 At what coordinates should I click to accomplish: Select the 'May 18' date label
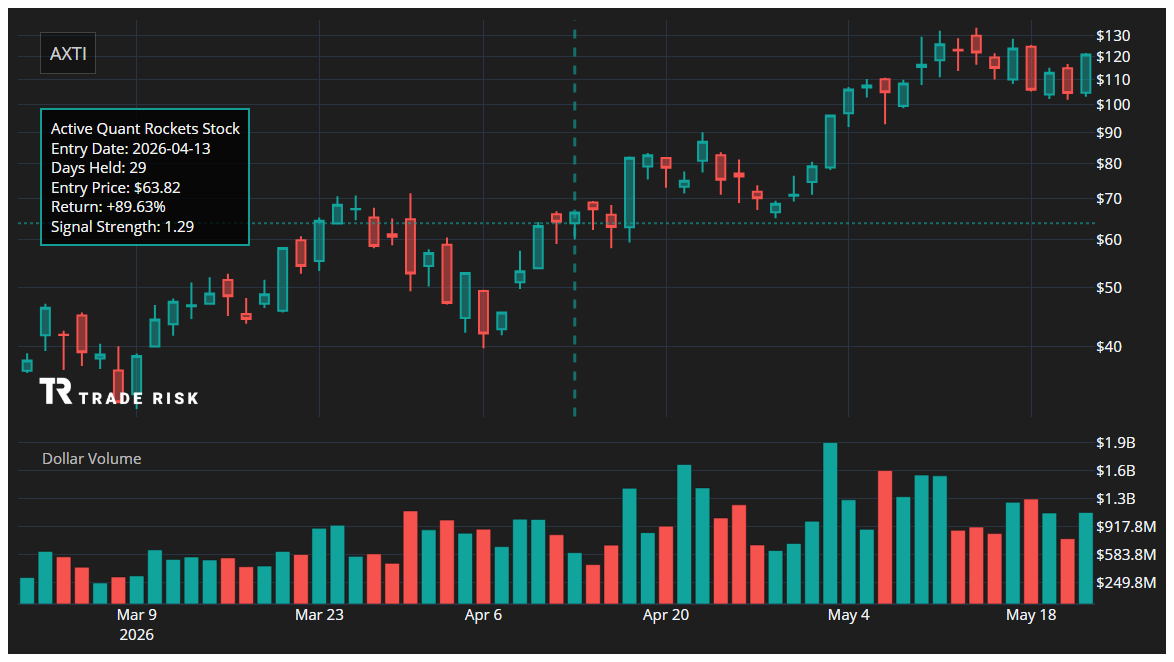(x=1031, y=615)
